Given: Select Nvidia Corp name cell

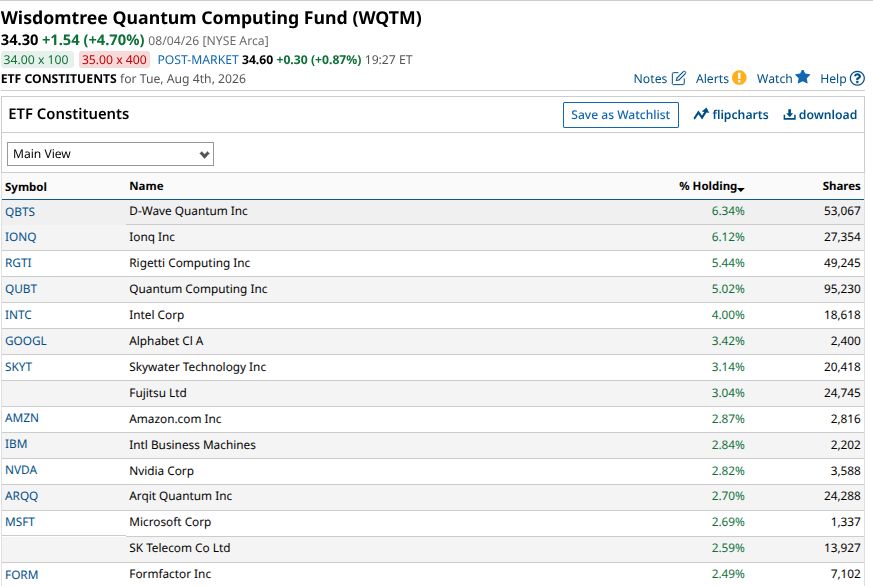Looking at the screenshot, I should point(161,471).
